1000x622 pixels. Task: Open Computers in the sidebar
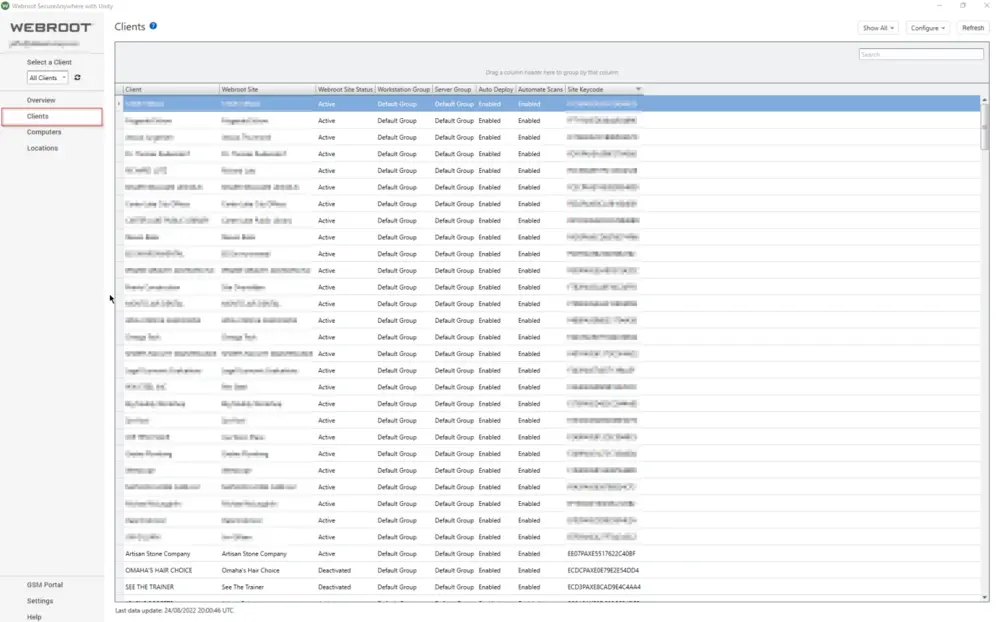(44, 132)
